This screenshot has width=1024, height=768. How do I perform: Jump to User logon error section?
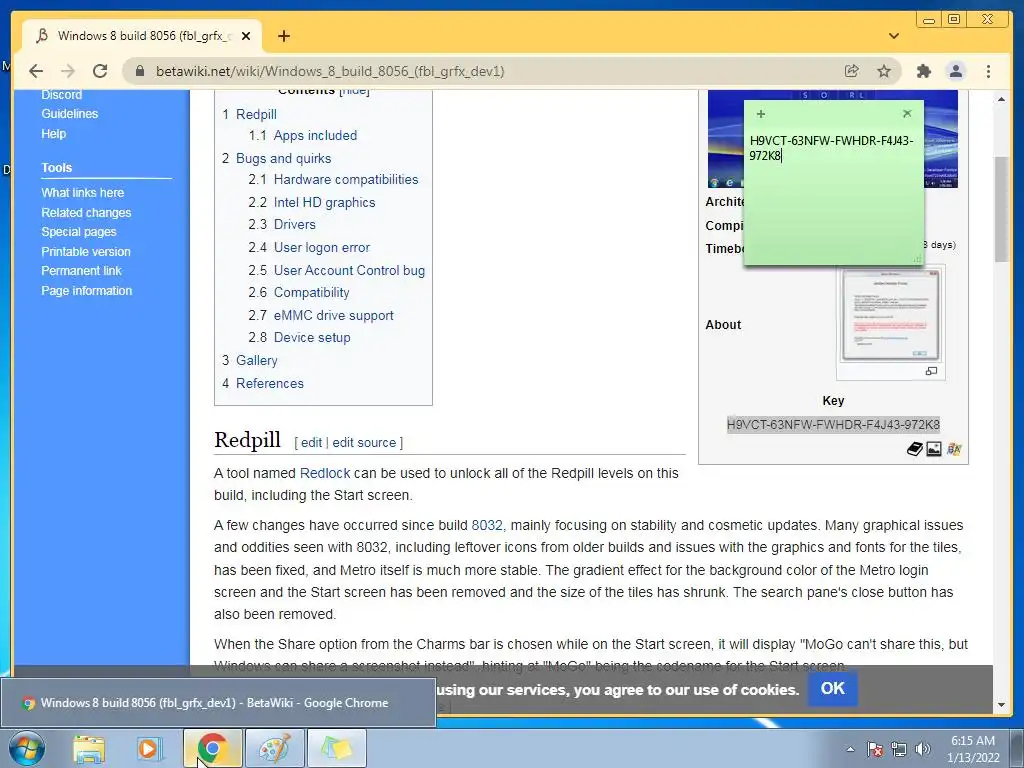[321, 247]
